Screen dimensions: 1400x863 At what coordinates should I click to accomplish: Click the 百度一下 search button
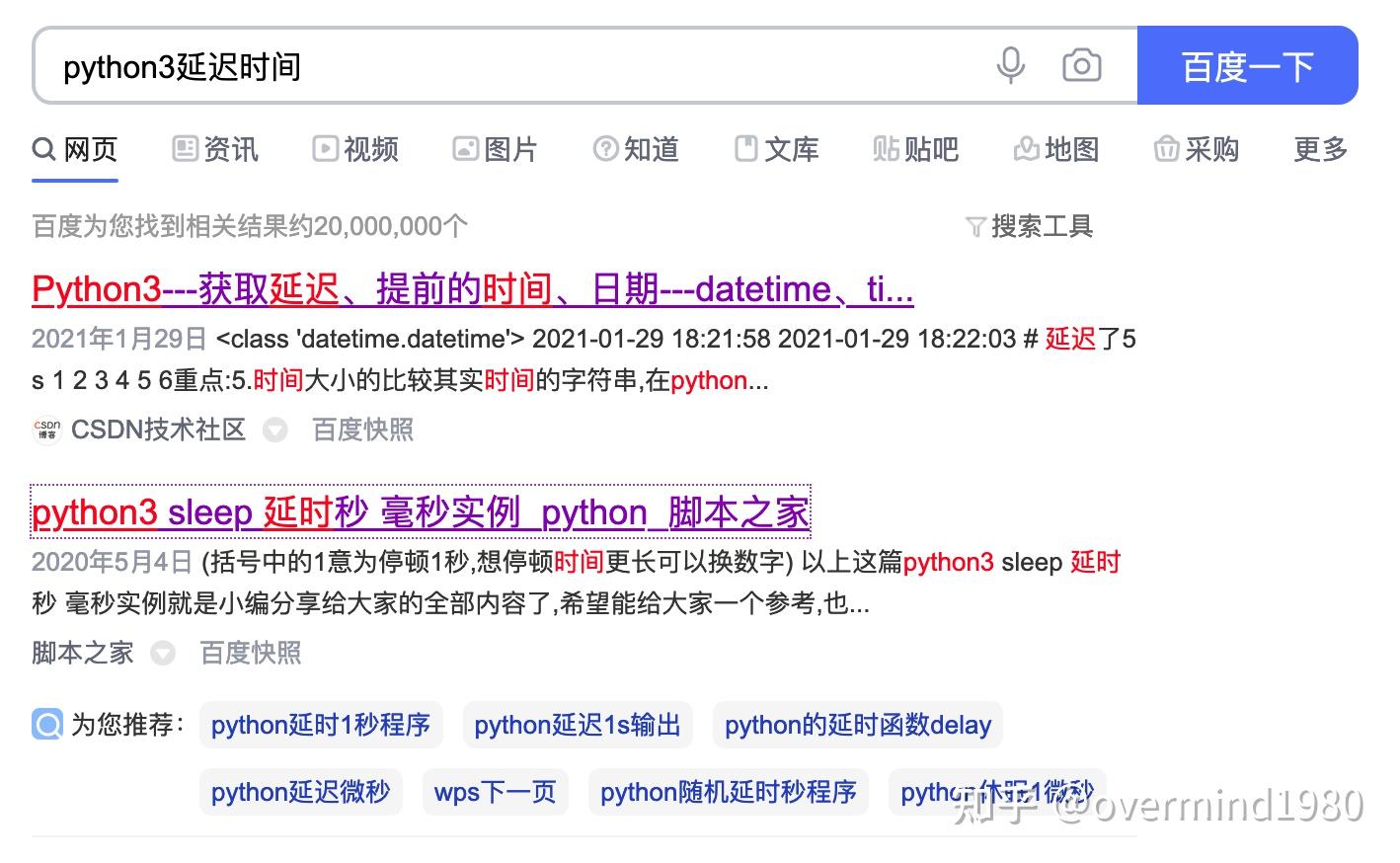(x=1247, y=65)
